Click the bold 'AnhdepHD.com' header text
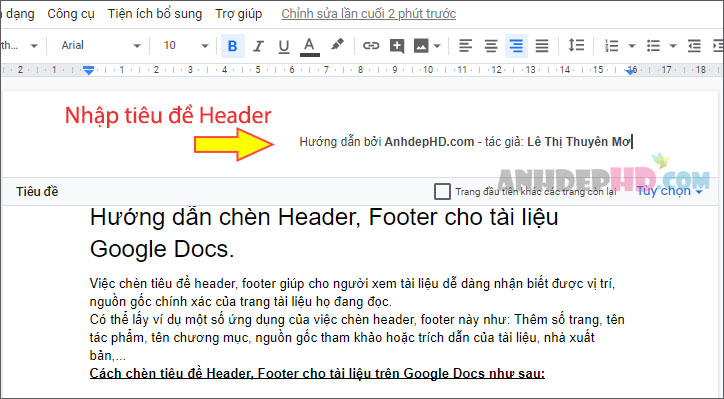724x399 pixels. tap(429, 142)
